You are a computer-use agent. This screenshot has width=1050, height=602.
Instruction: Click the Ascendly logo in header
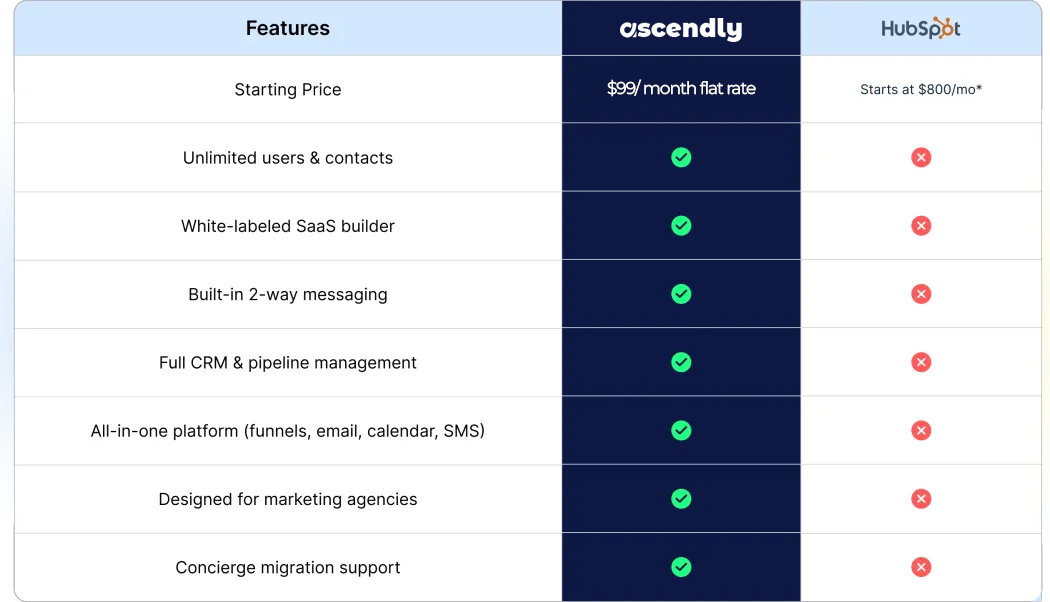tap(681, 29)
